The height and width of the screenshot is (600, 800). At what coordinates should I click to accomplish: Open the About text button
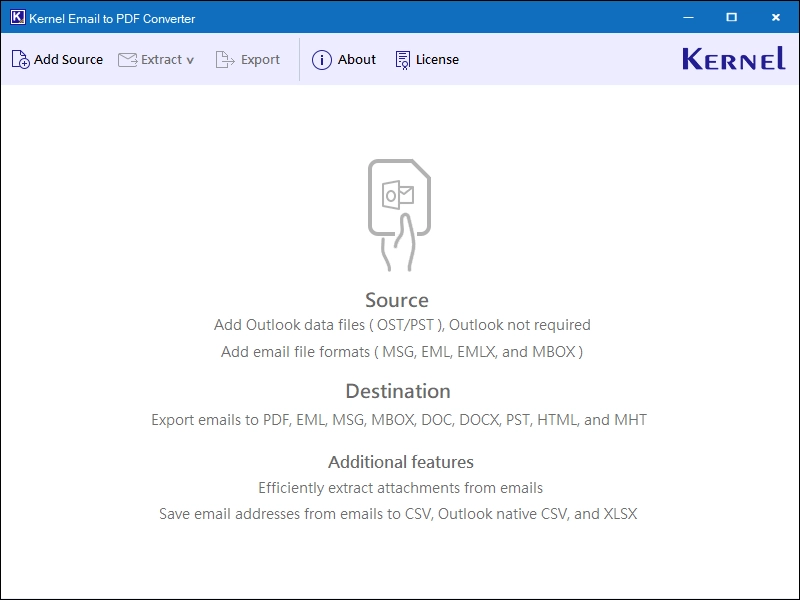pos(357,60)
